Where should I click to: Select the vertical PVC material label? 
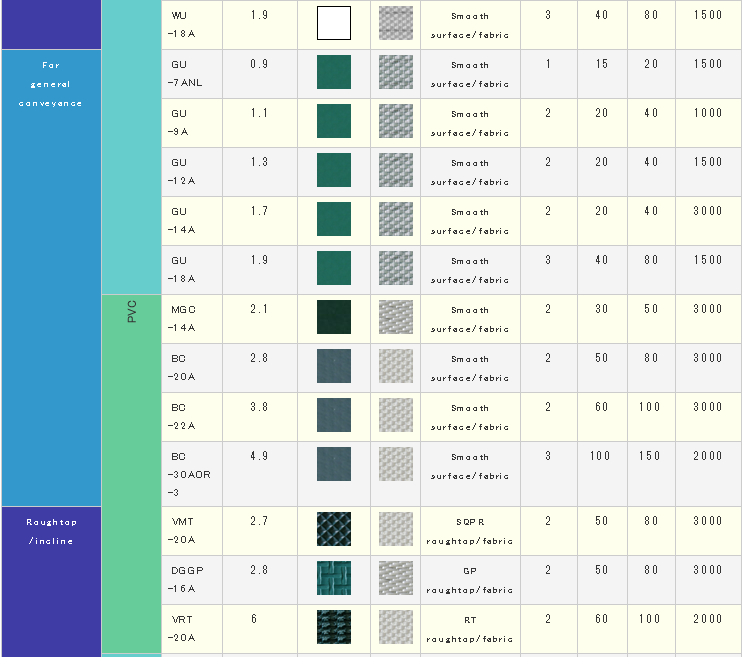131,311
